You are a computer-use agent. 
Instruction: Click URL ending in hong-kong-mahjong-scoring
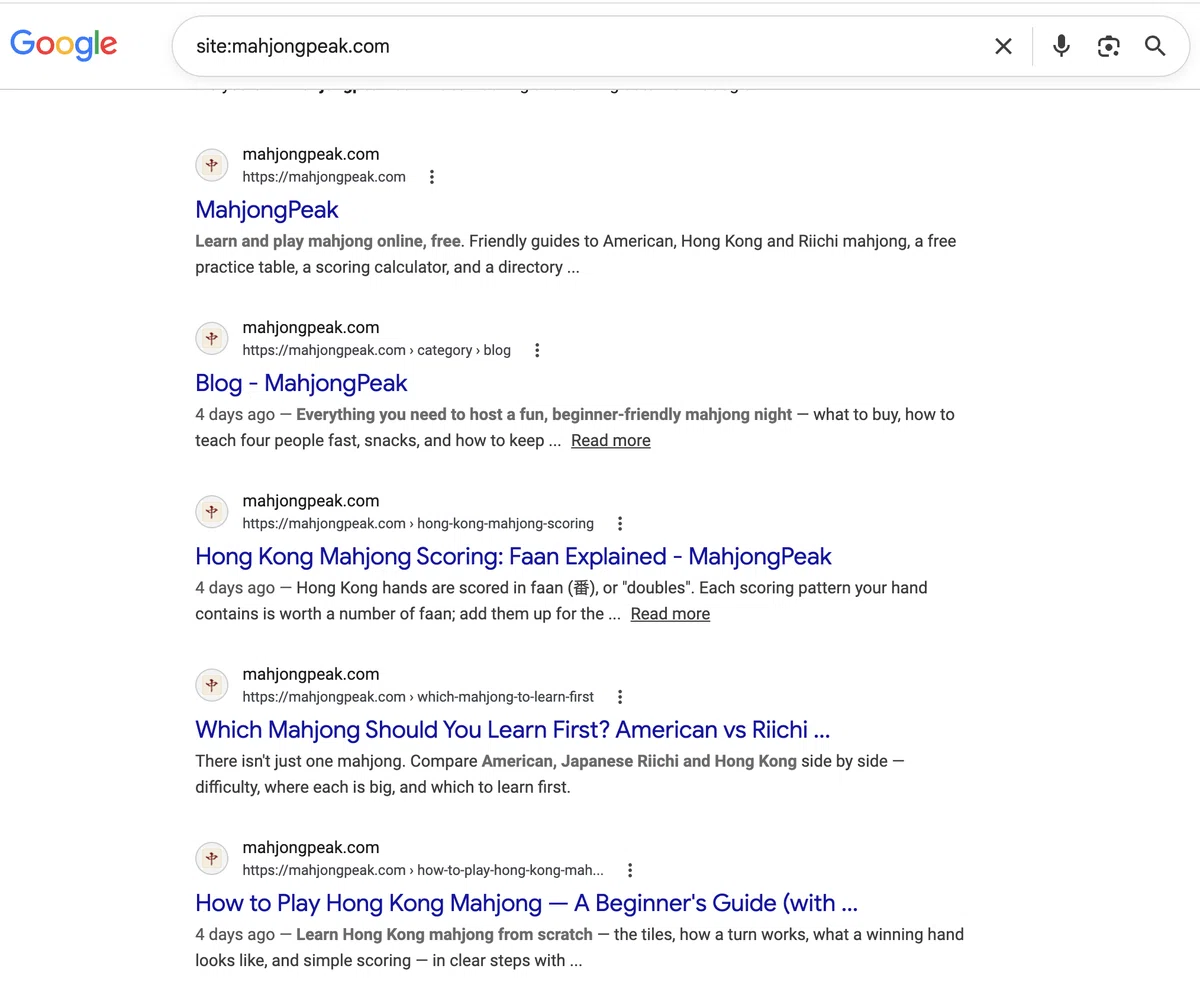point(418,523)
